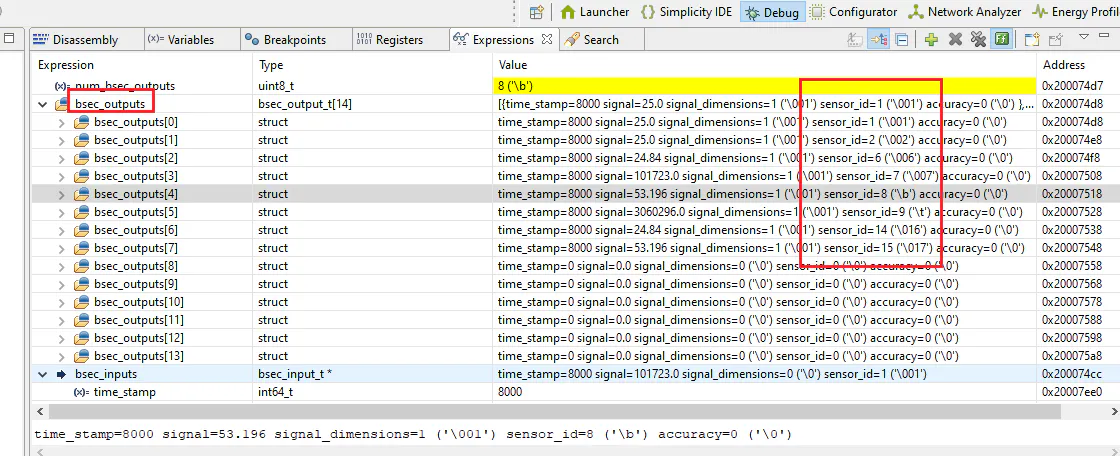Select the num_bsec_outputs expression row
The height and width of the screenshot is (456, 1120).
click(x=125, y=86)
